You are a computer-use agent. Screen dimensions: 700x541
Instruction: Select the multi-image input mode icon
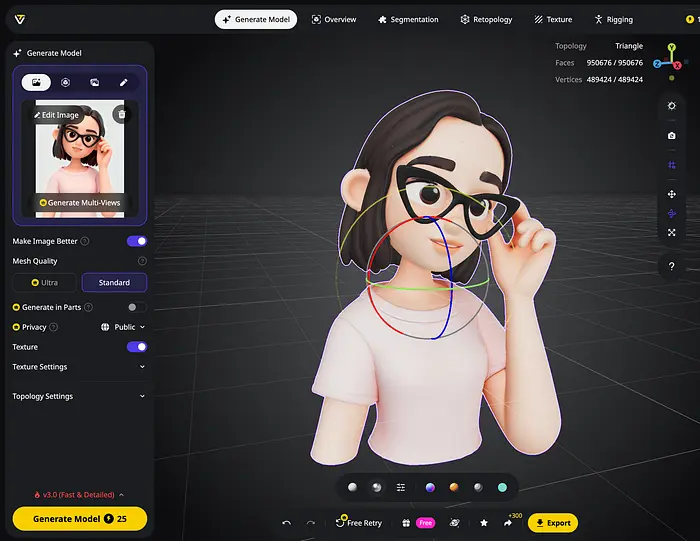94,82
